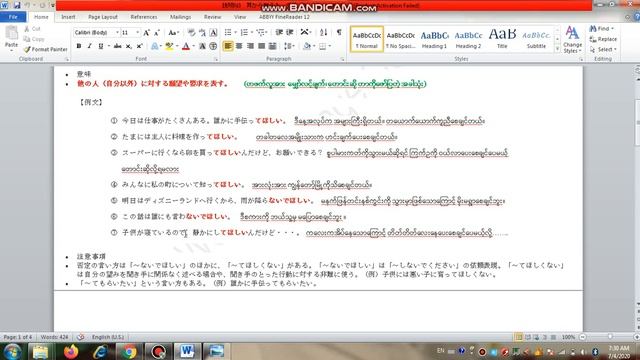Clear formatting with the eraser icon
Viewport: 640px width, 360px height.
click(x=191, y=33)
